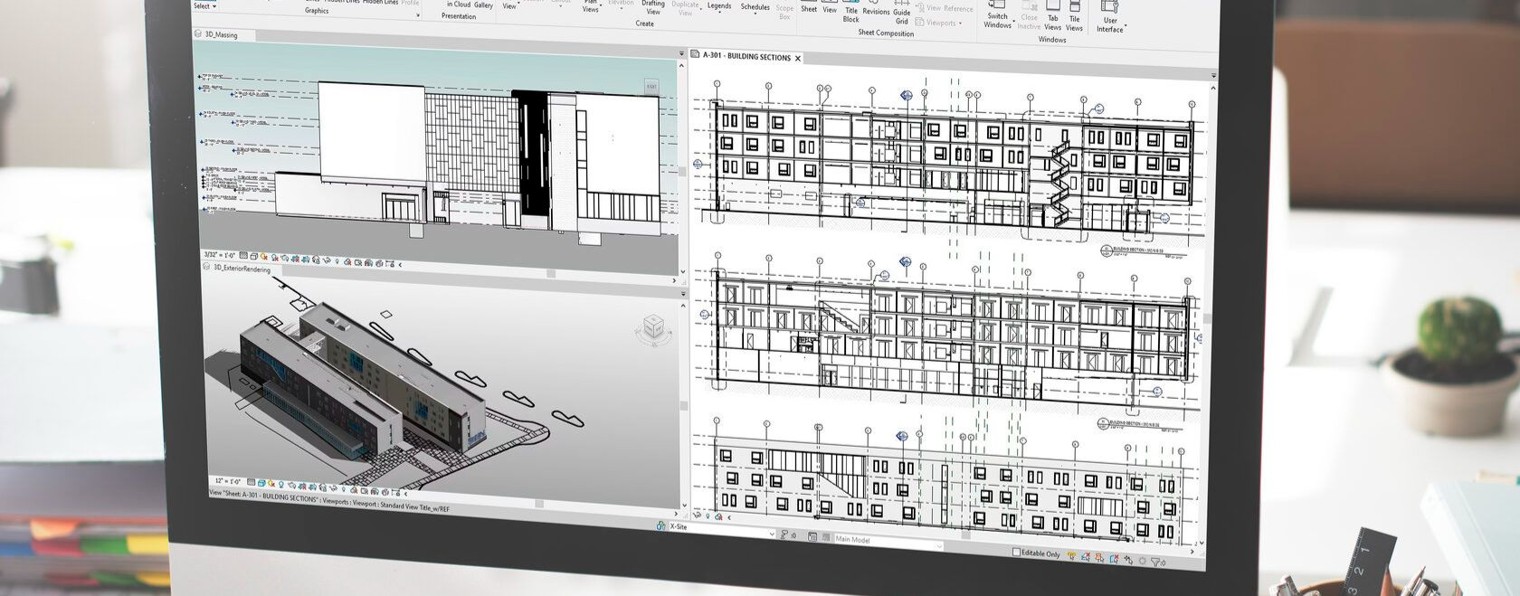Click the Render in Cloud tool
The image size is (1520, 596).
(x=459, y=5)
